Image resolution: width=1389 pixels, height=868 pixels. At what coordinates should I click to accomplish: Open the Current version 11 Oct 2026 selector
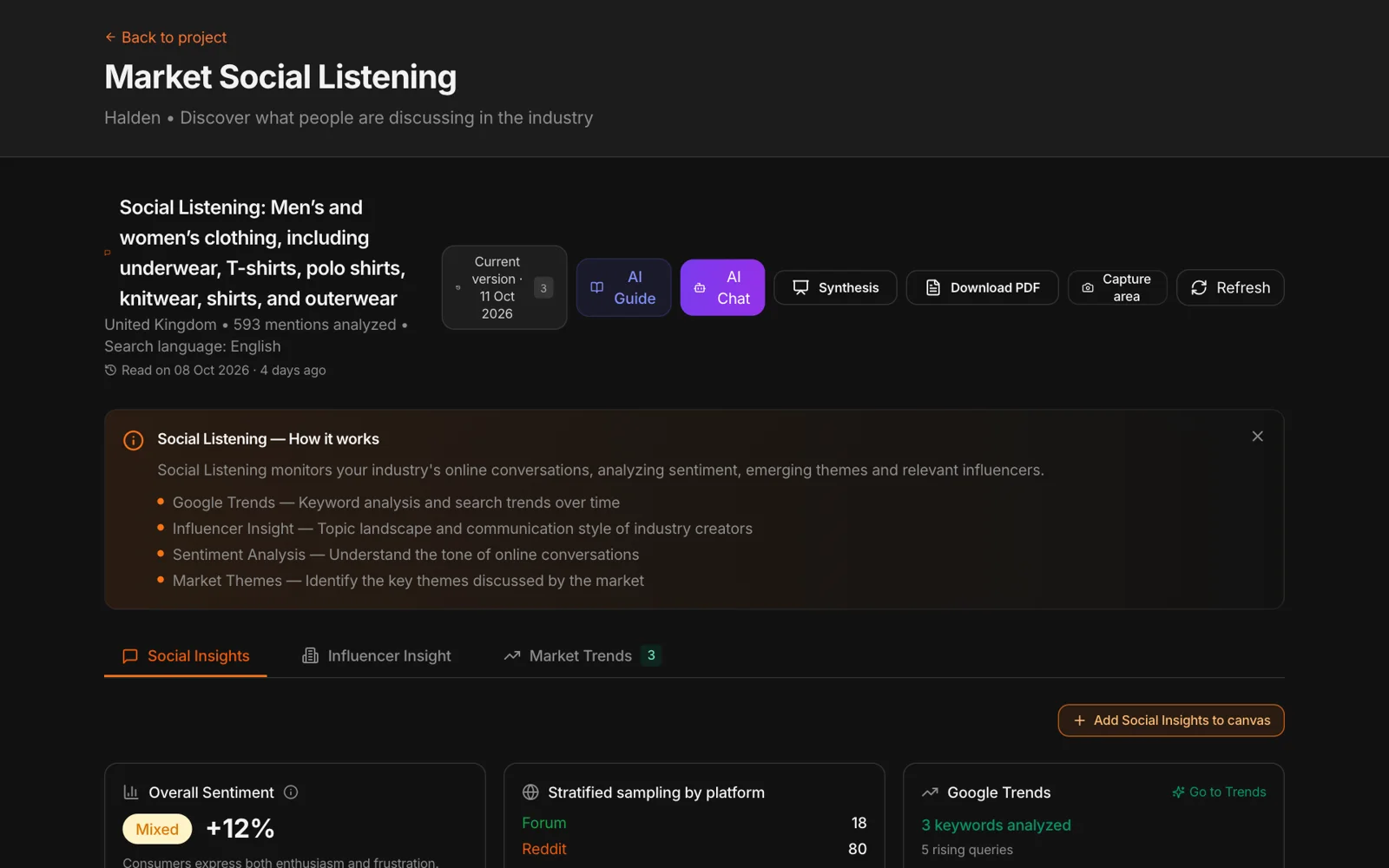(x=504, y=287)
